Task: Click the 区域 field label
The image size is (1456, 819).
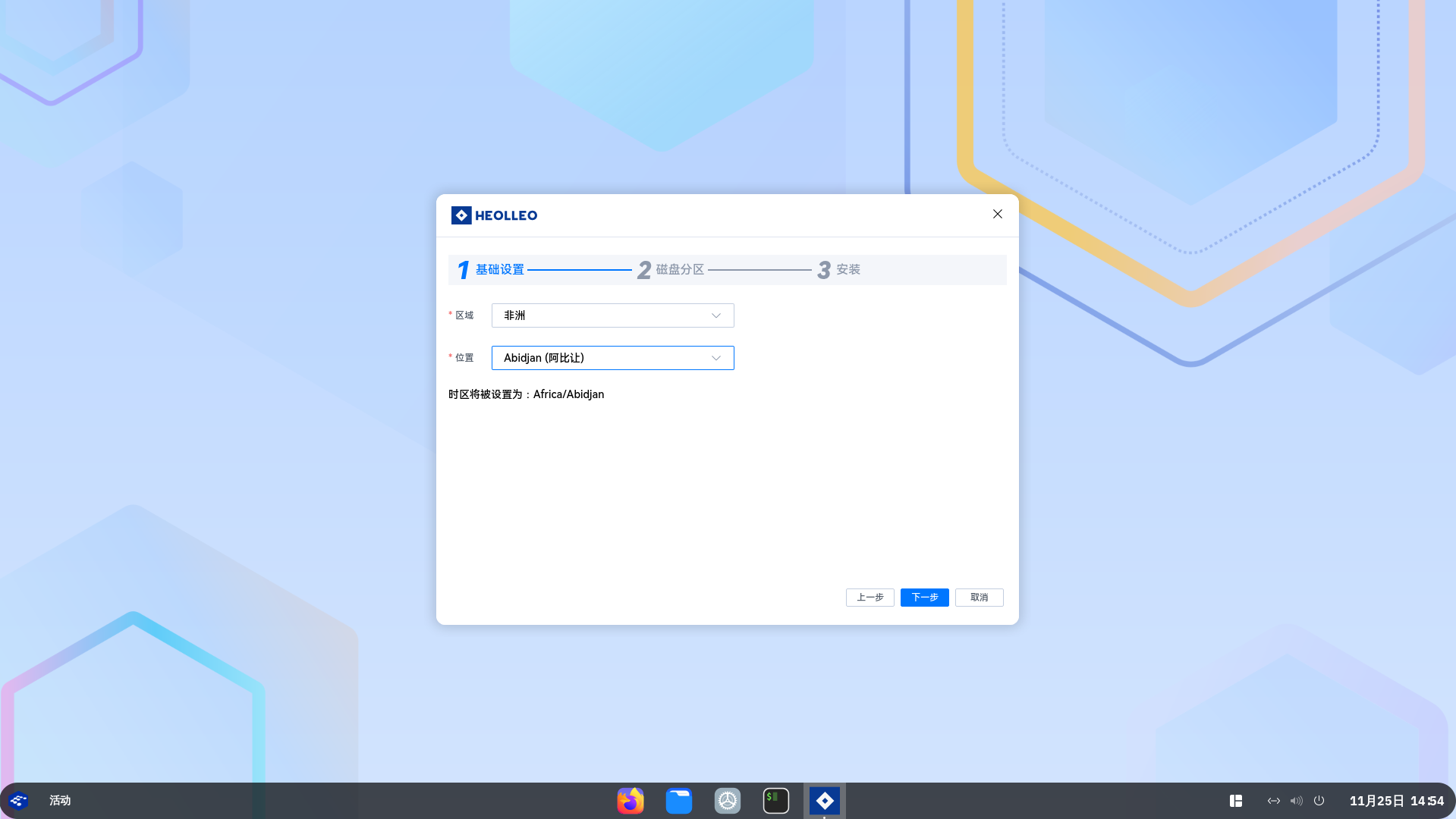Action: (x=464, y=315)
